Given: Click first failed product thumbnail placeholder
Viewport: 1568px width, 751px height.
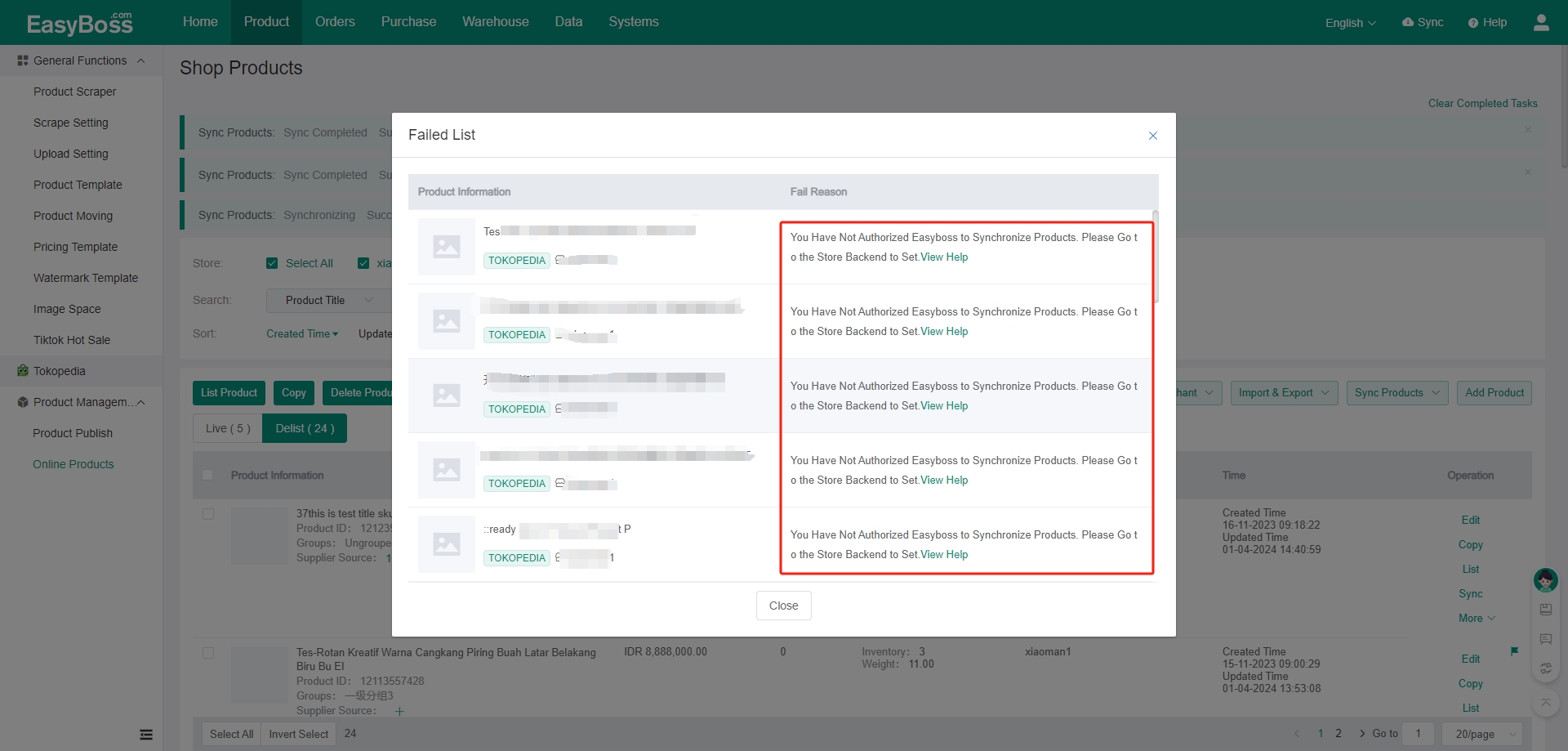Looking at the screenshot, I should click(447, 247).
